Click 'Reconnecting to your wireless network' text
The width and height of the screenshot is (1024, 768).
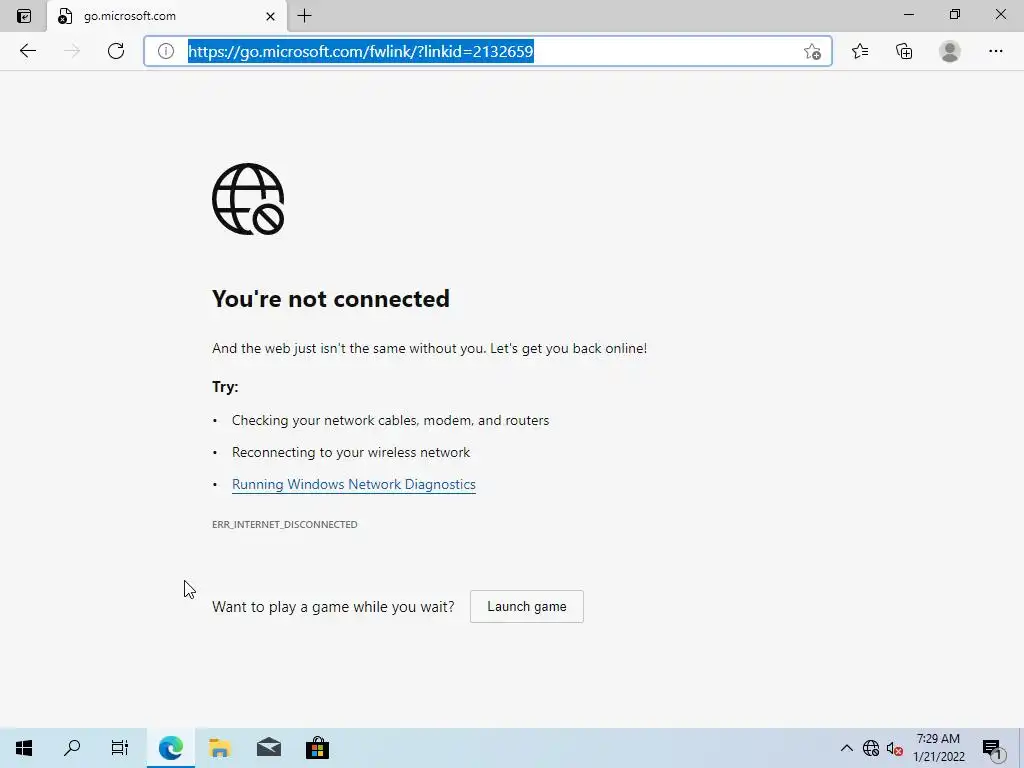click(351, 453)
